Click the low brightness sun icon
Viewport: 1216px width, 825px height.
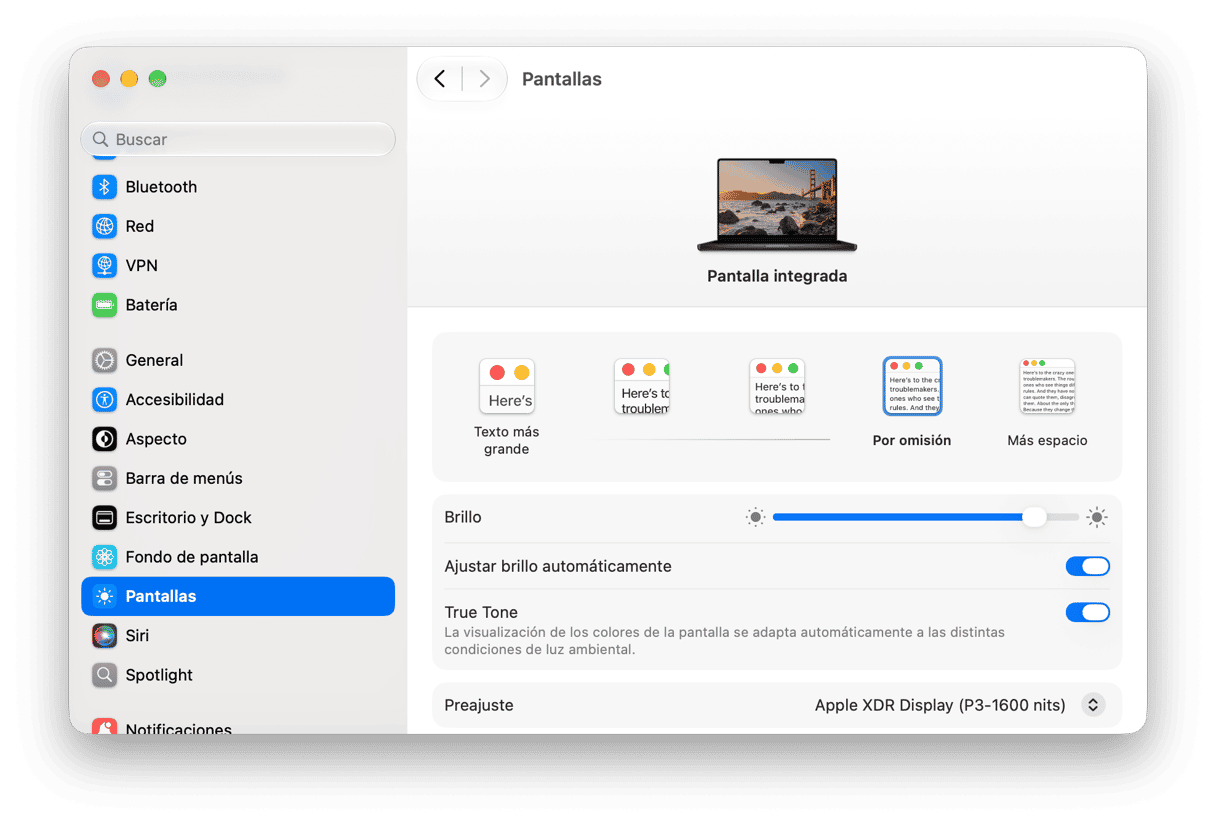(x=755, y=517)
